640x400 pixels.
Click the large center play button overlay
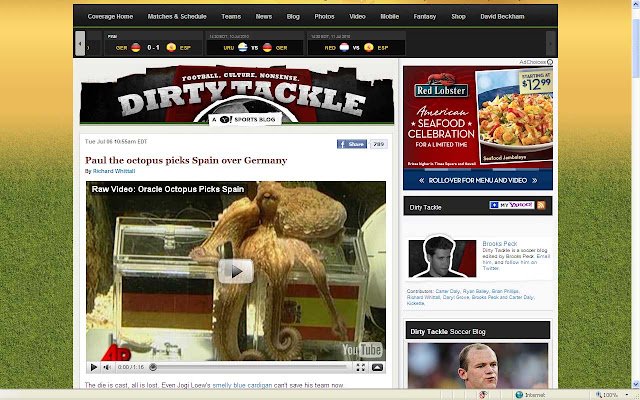236,271
